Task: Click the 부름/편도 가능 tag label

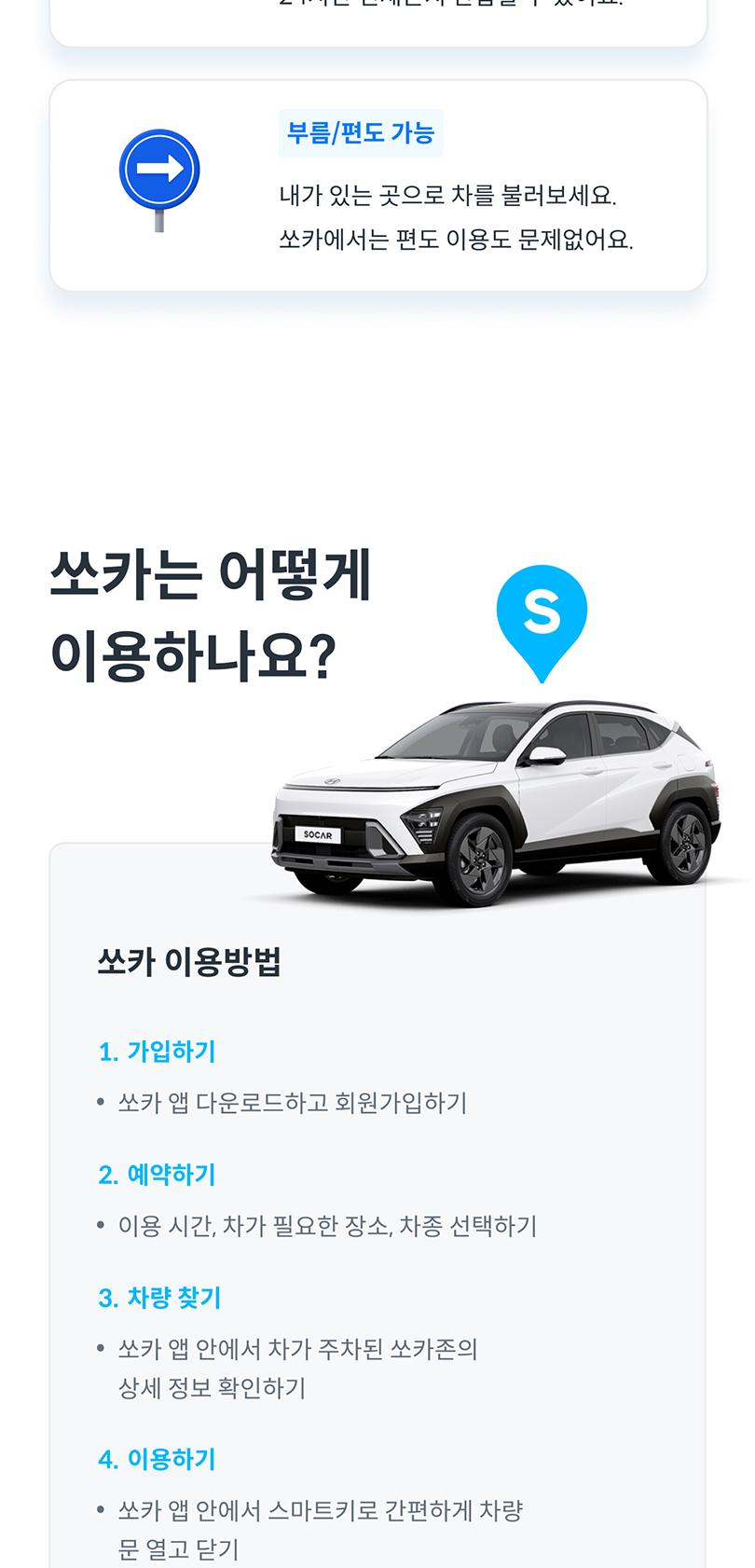Action: pos(361,133)
